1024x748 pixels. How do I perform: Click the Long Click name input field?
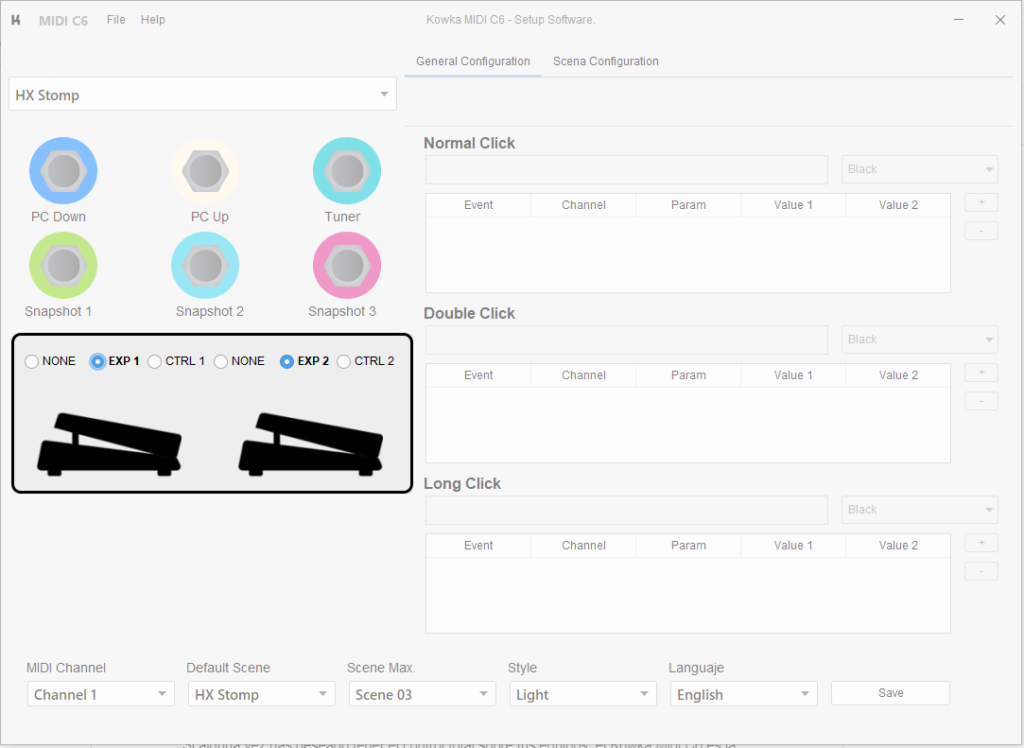click(626, 510)
